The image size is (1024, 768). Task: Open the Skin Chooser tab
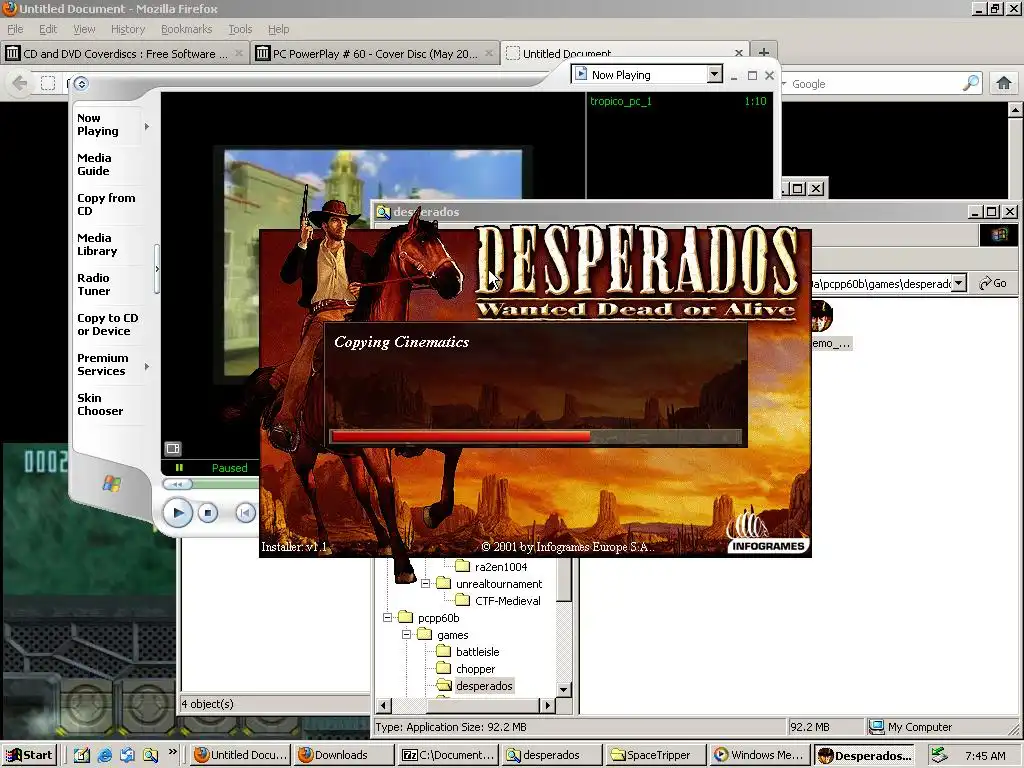click(100, 404)
